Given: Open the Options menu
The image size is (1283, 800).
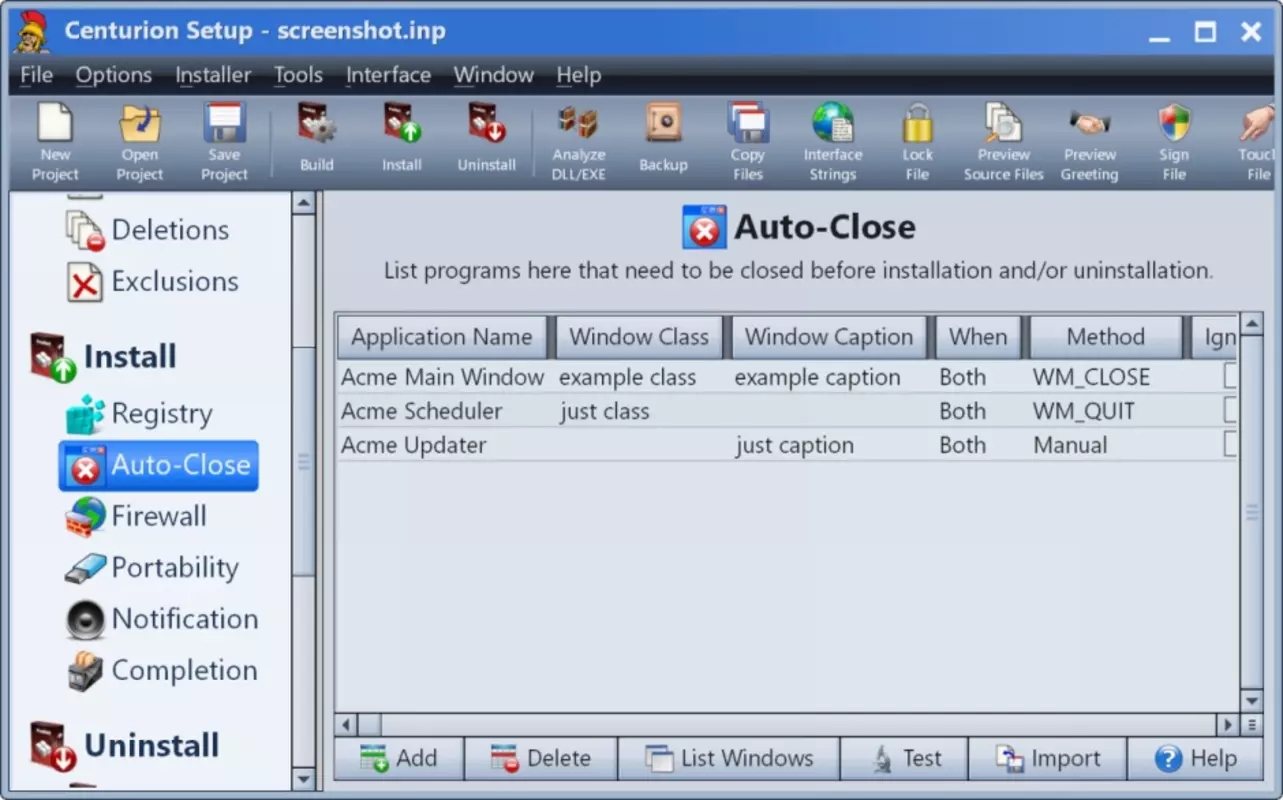Looking at the screenshot, I should (114, 75).
